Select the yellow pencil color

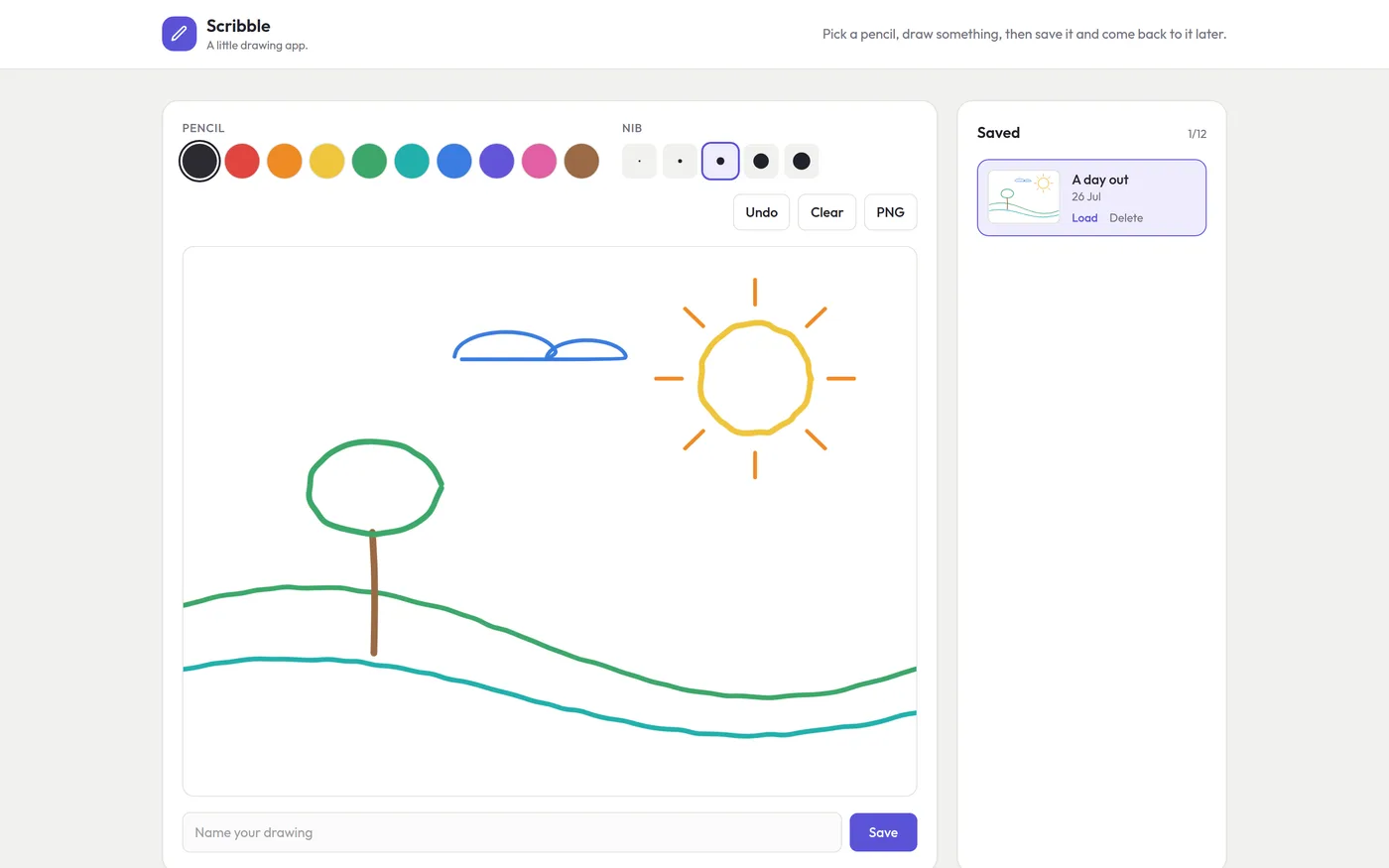[x=327, y=161]
